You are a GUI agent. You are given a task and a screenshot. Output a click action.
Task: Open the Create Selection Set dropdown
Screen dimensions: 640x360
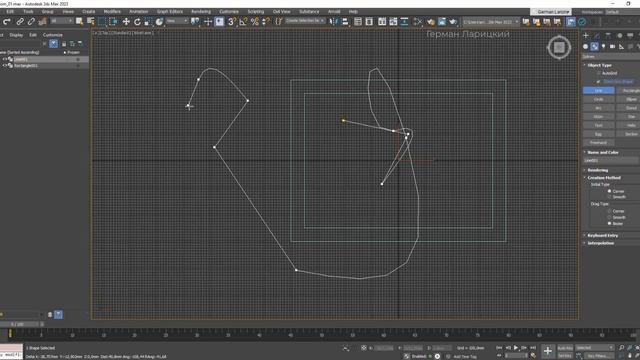304,21
